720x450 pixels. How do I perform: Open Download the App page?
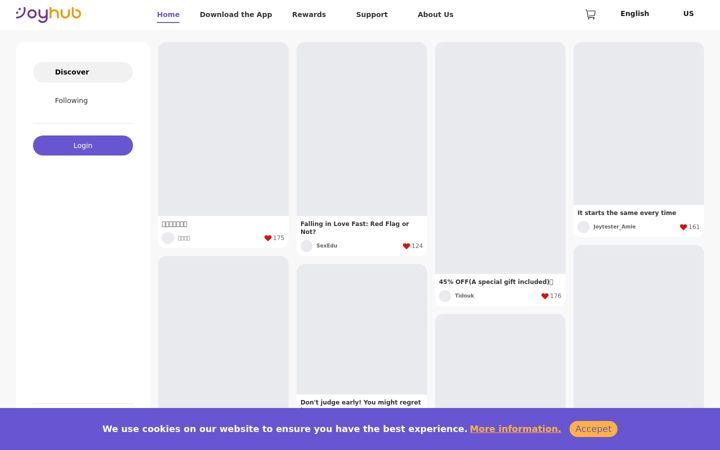[x=236, y=14]
